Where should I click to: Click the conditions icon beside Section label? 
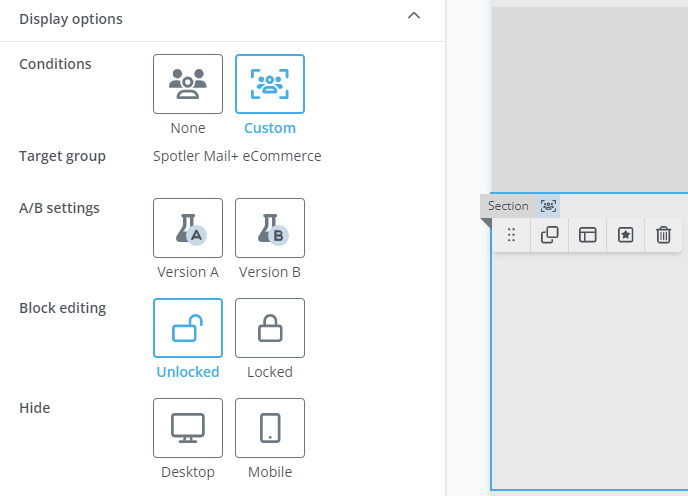coord(548,206)
